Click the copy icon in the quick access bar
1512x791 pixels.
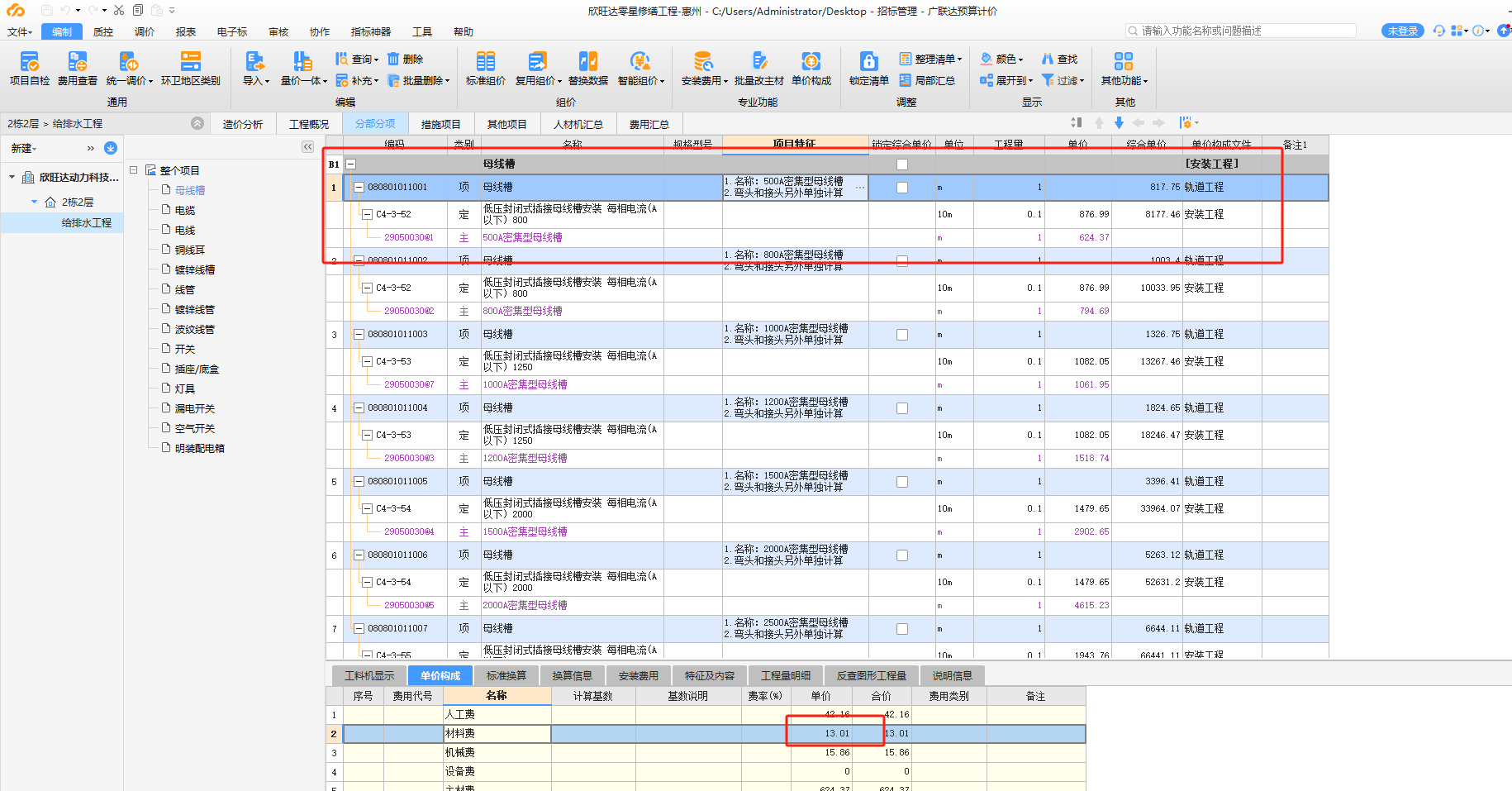[138, 10]
